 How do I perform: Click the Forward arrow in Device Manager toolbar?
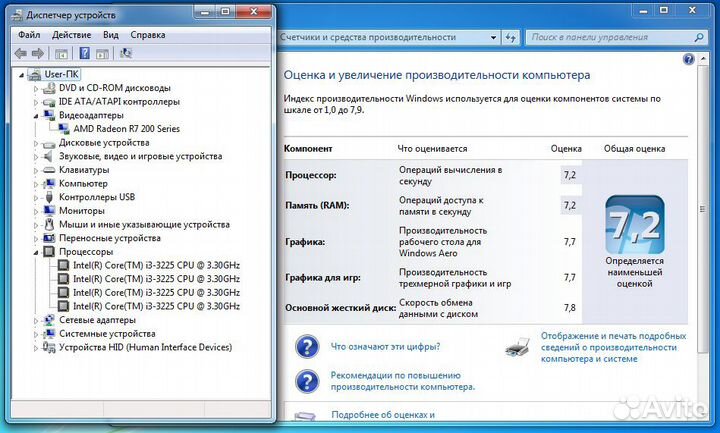(x=38, y=54)
